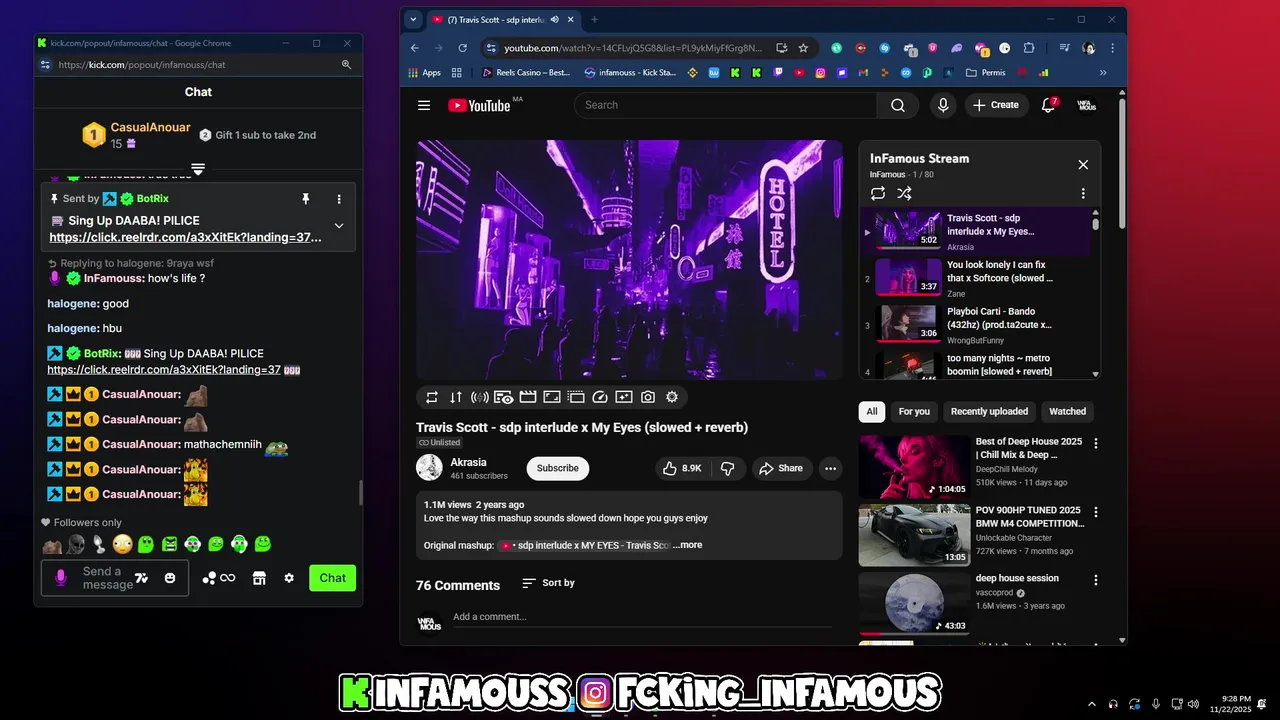
Task: Click the loop toggle under the video player
Action: 432,397
